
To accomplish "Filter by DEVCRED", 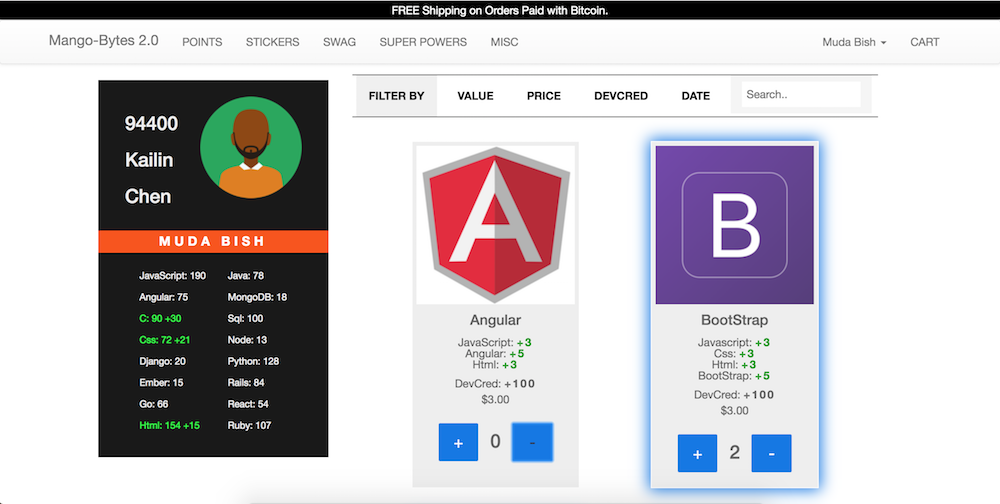I will click(621, 96).
